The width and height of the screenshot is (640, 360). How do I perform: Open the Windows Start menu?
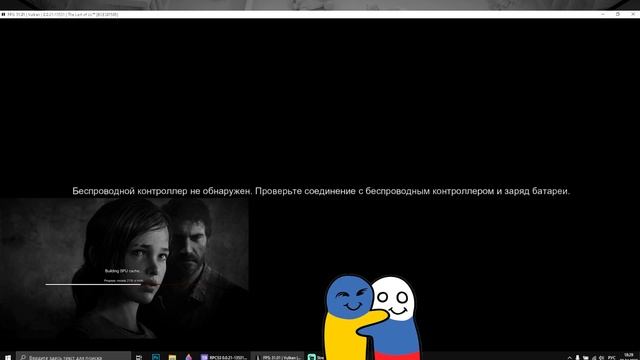click(x=7, y=357)
